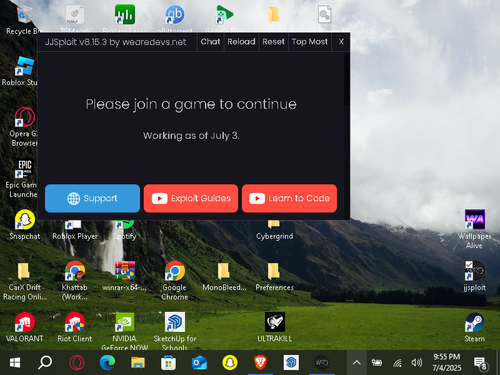Open the volume speaker tray icon

(417, 363)
